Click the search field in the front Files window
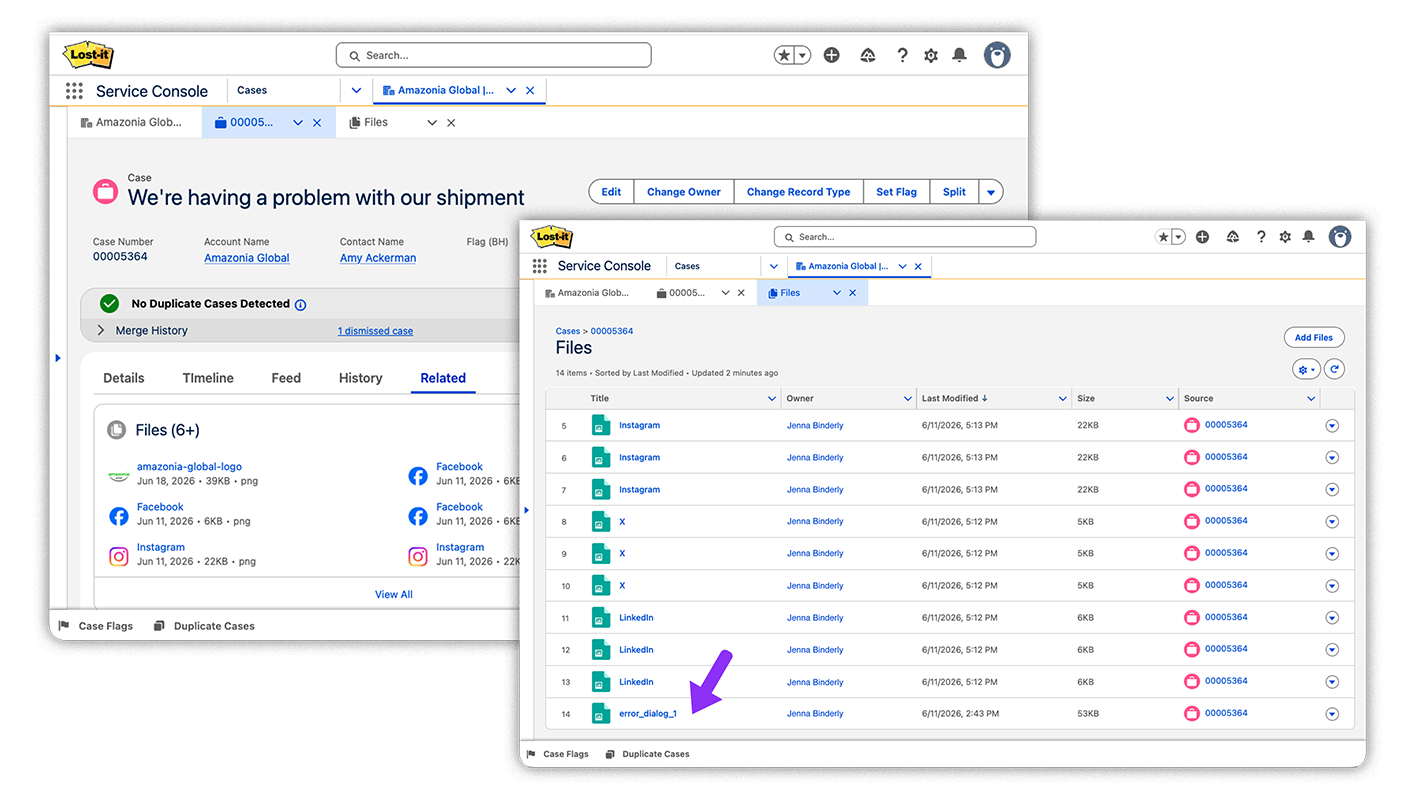Viewport: 1416px width, 800px height. click(904, 237)
